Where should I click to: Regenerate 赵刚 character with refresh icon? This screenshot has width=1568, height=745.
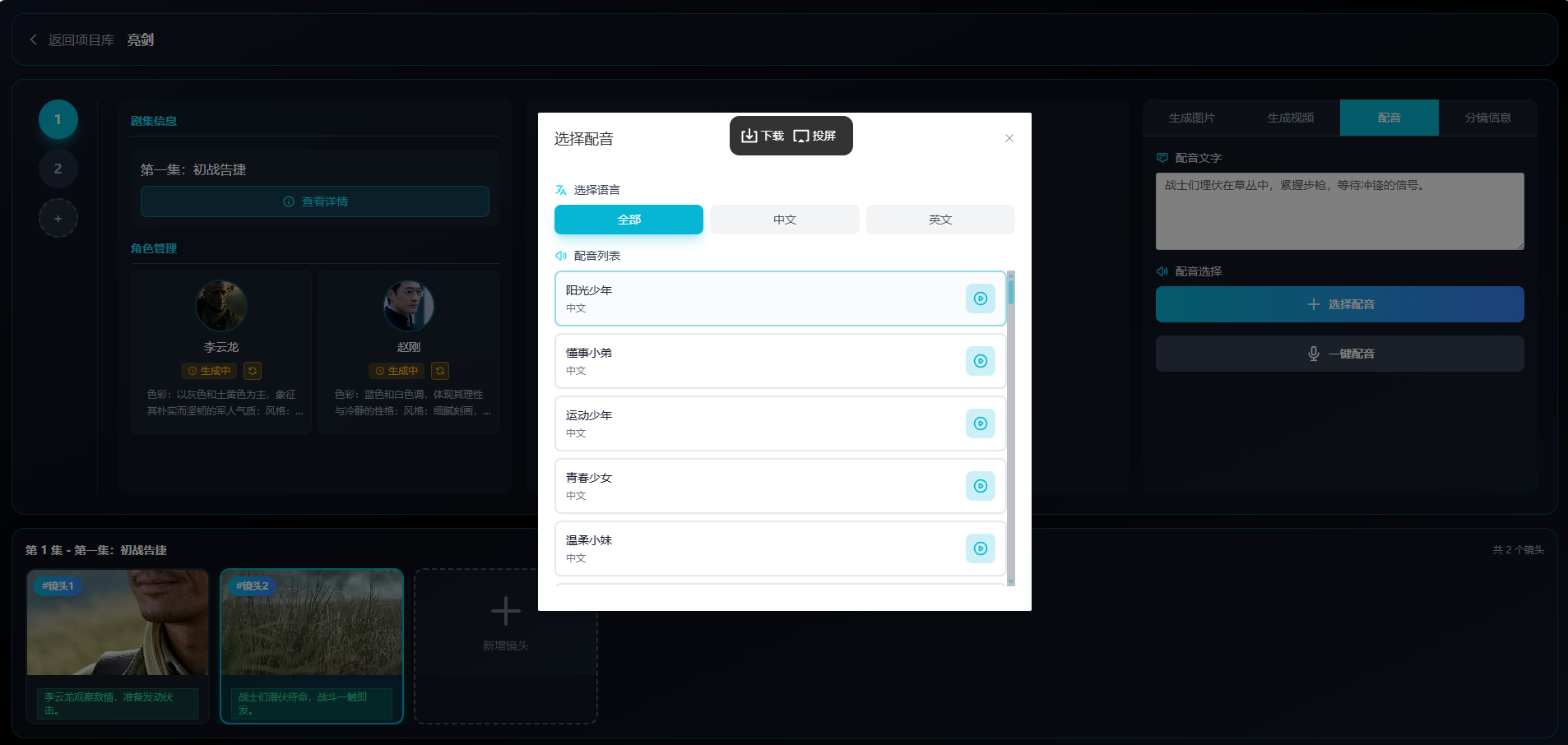click(440, 371)
